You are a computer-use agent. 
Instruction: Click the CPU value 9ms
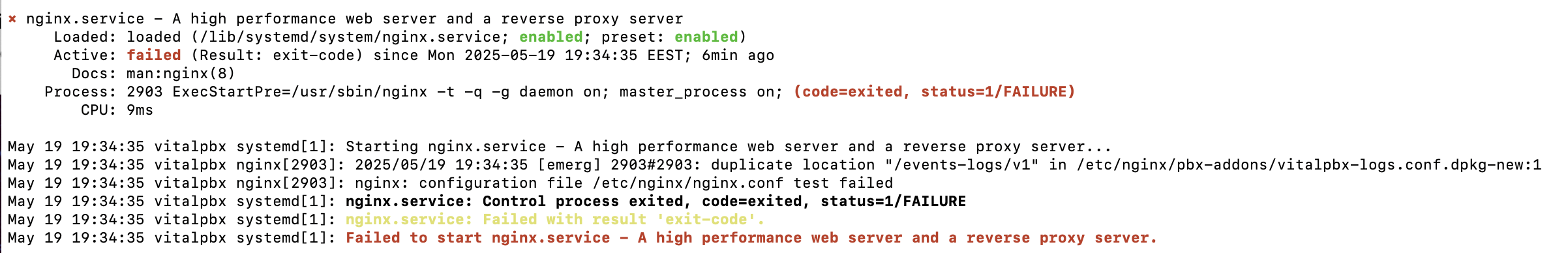tap(140, 110)
